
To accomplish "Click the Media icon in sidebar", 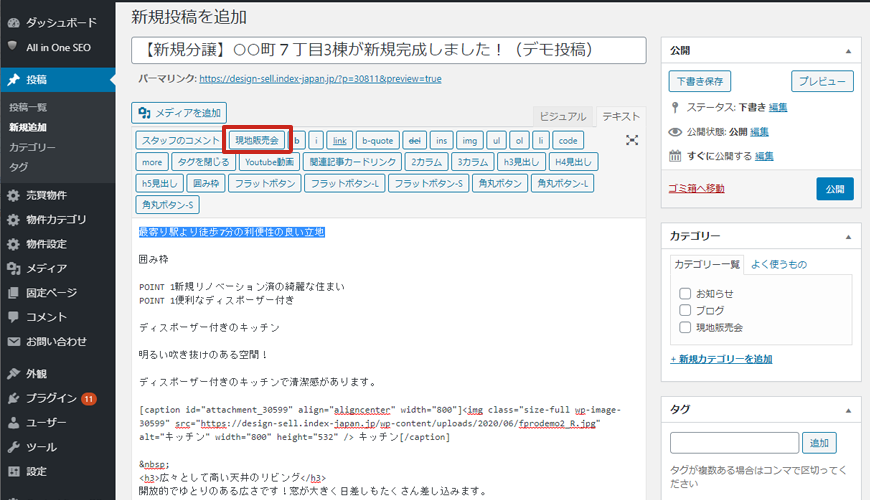I will tap(13, 268).
